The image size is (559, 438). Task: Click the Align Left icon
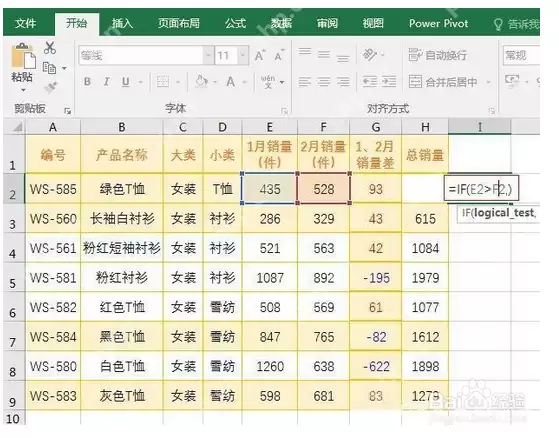(x=305, y=82)
